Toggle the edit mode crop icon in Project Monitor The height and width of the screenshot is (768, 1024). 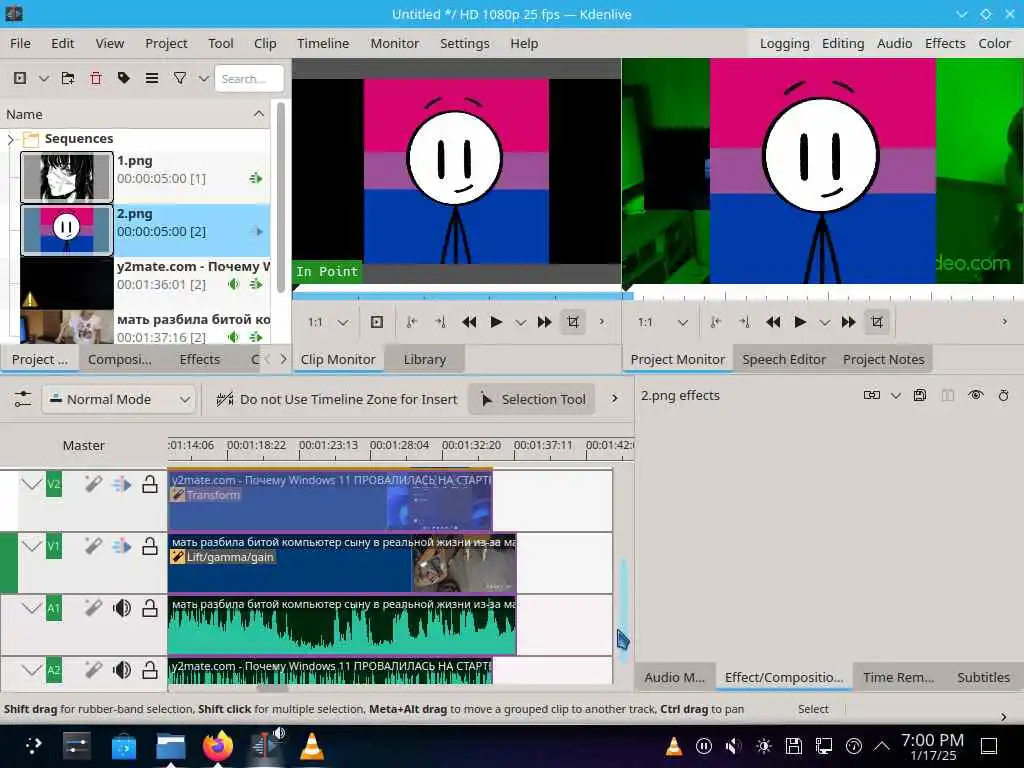[x=877, y=322]
